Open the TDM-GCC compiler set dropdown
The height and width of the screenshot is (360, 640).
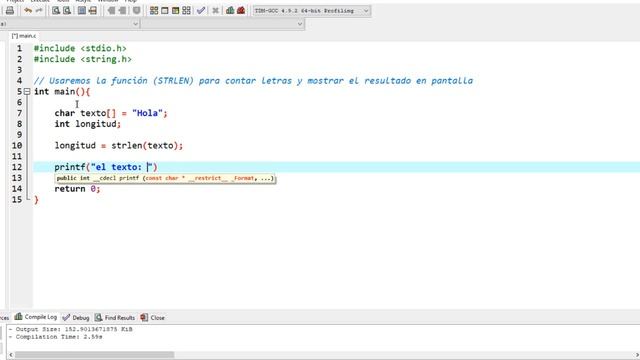coord(312,11)
